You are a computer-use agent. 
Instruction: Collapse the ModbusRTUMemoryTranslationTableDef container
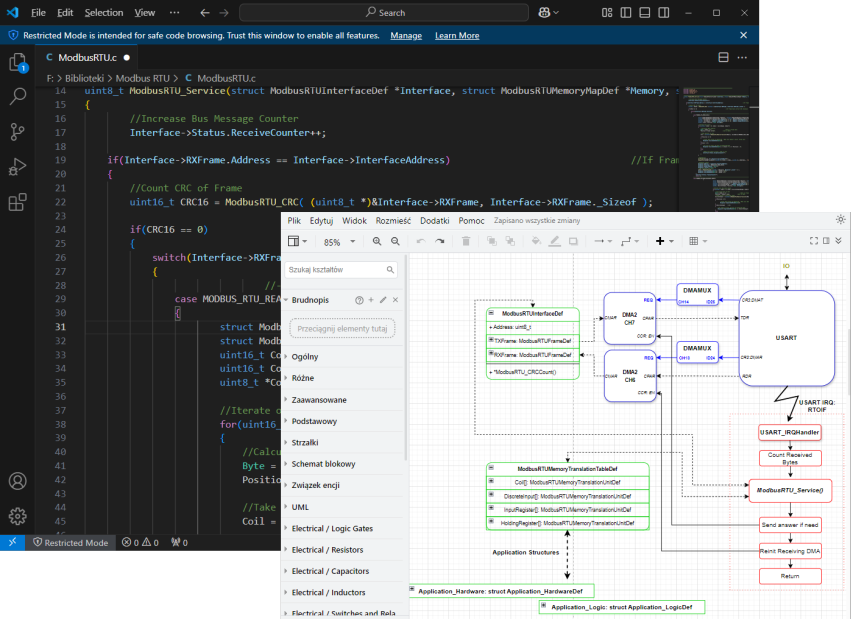pyautogui.click(x=492, y=468)
